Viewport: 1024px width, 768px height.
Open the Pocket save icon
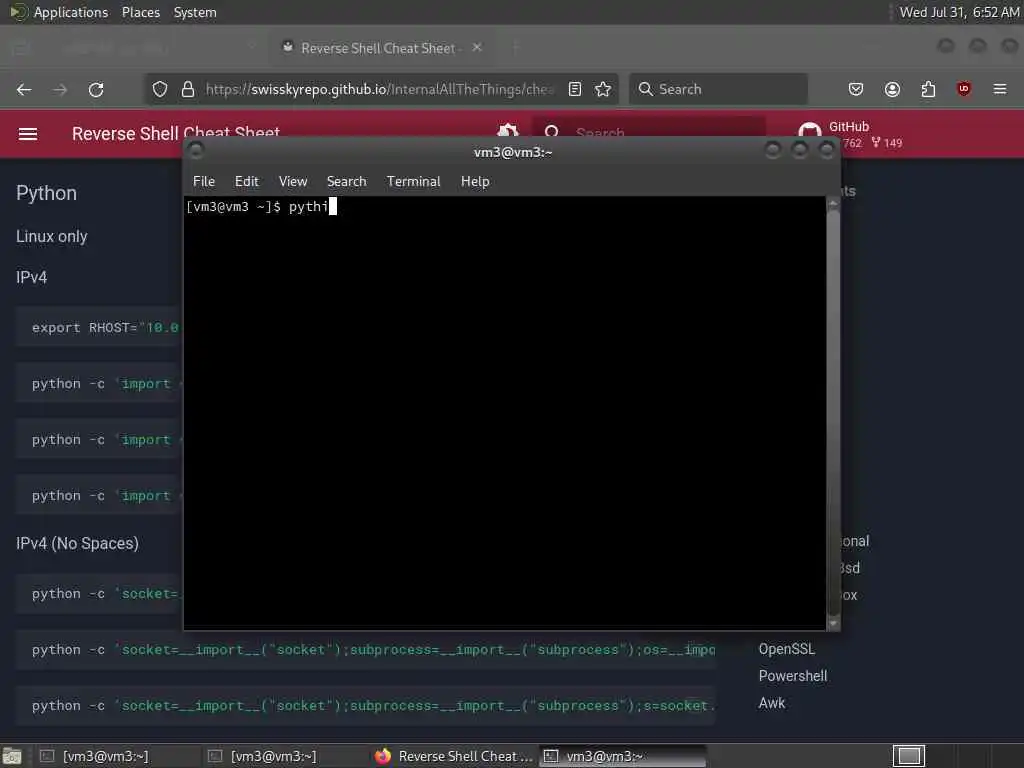point(856,89)
